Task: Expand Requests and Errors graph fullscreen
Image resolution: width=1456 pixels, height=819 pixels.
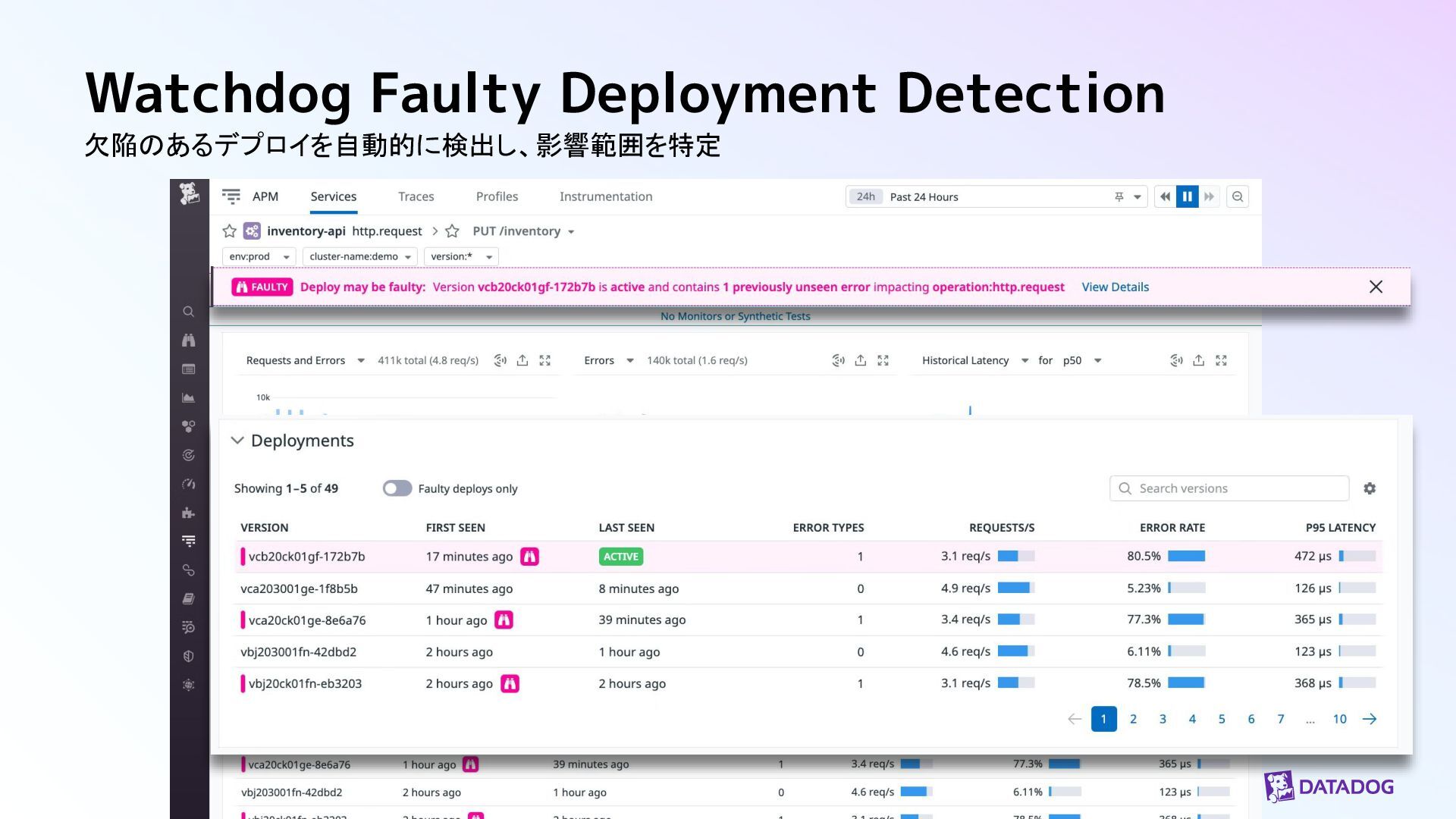Action: (544, 360)
